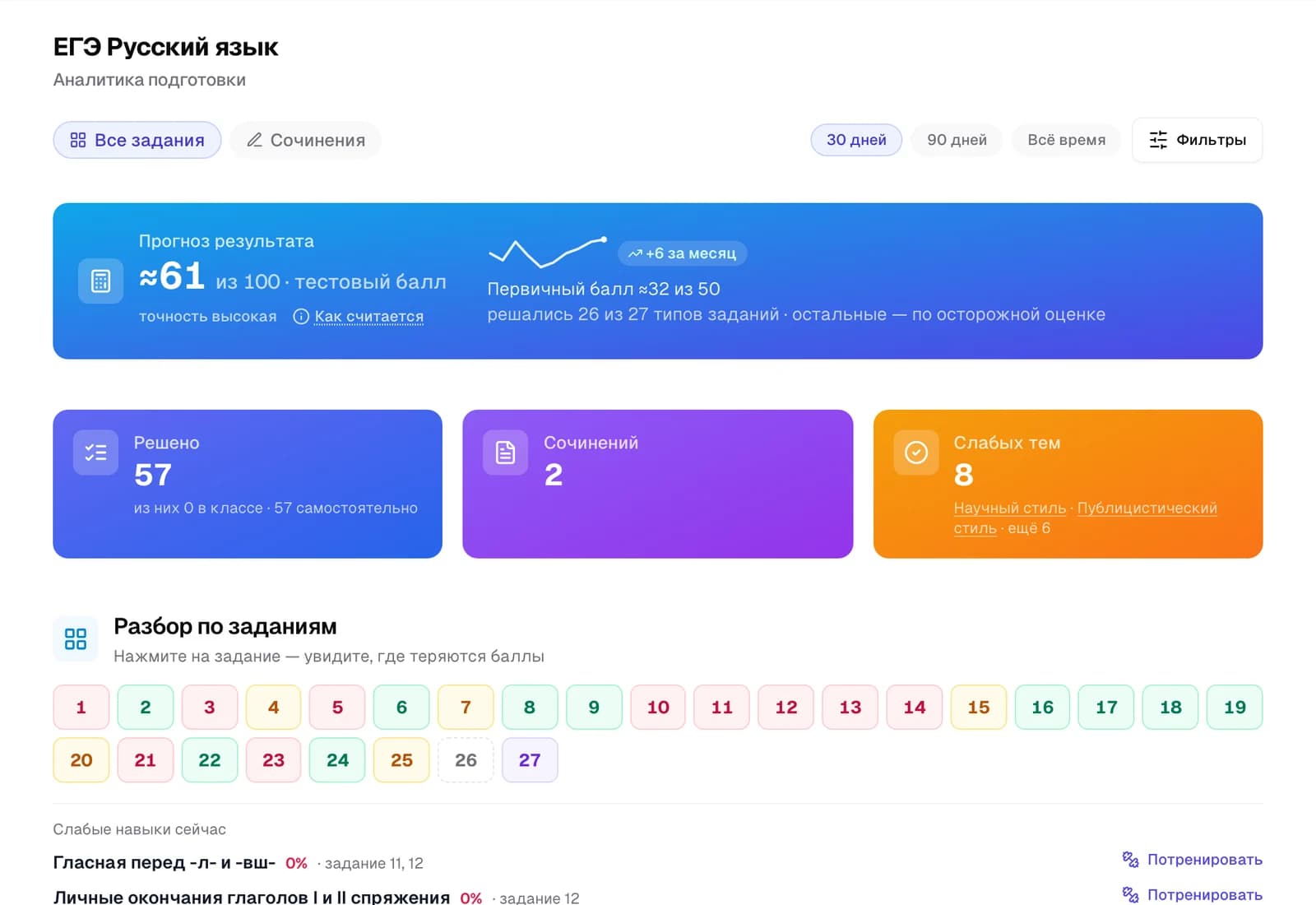
Task: Click the score trend sparkline chart
Action: [548, 253]
